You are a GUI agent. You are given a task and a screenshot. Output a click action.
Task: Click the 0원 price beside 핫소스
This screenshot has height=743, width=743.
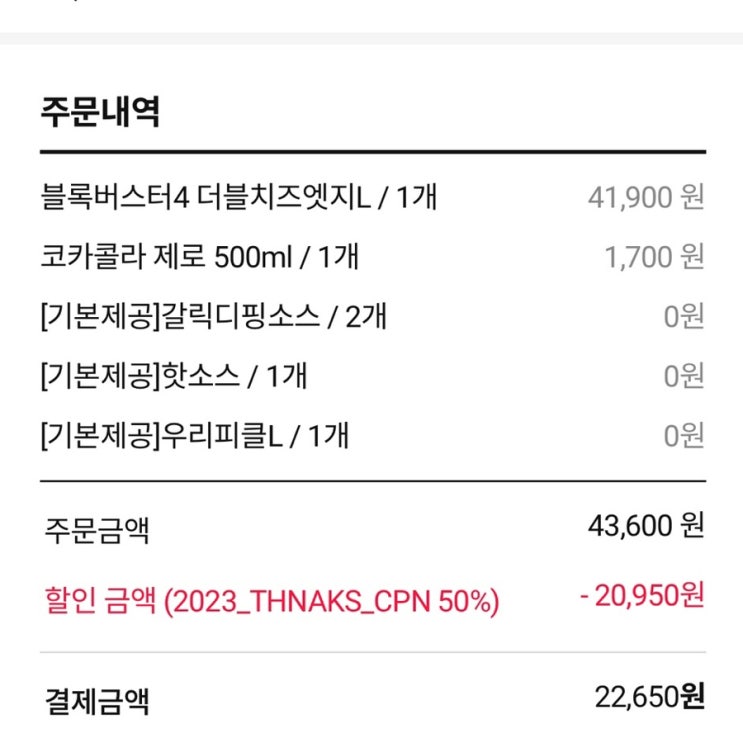point(684,376)
